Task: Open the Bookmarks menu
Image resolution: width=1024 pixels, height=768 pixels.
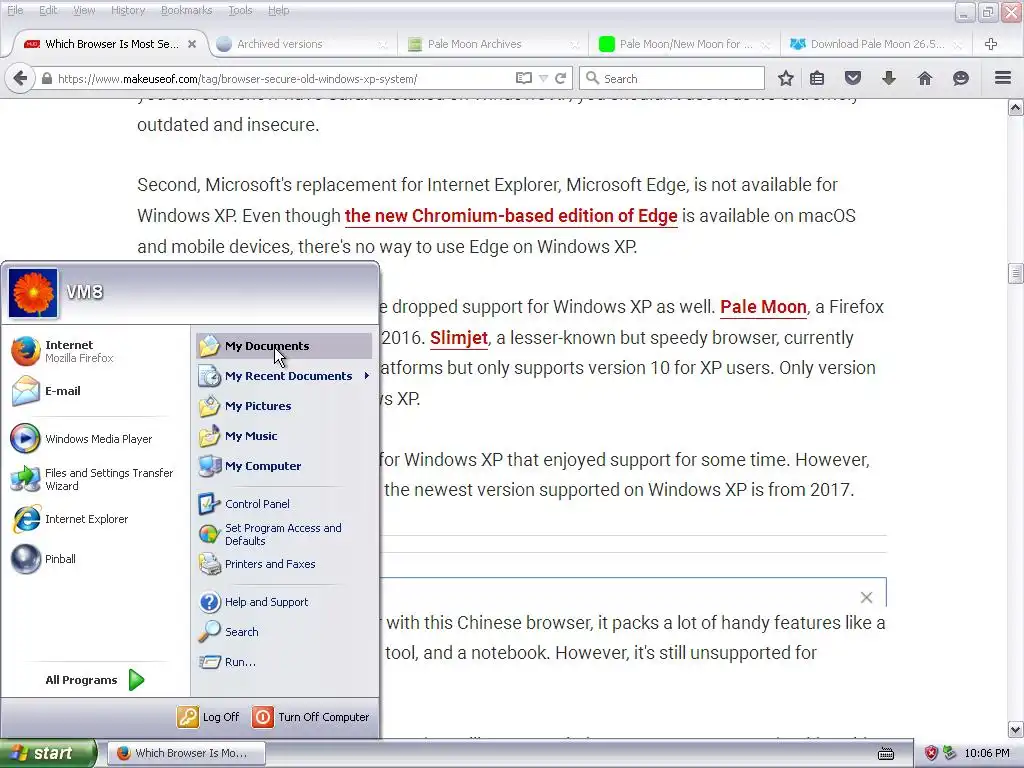Action: tap(186, 10)
